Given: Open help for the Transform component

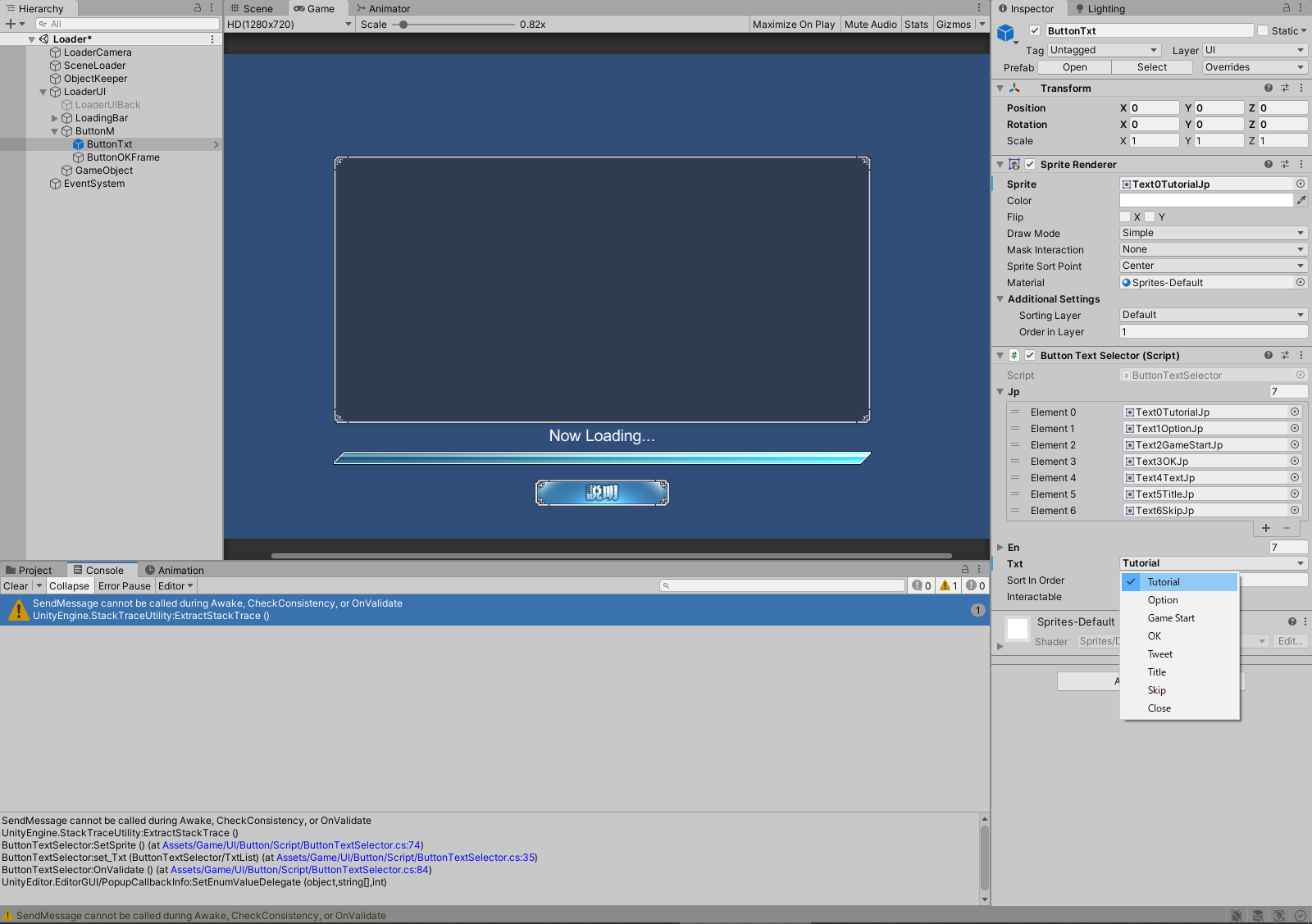Looking at the screenshot, I should click(x=1269, y=88).
